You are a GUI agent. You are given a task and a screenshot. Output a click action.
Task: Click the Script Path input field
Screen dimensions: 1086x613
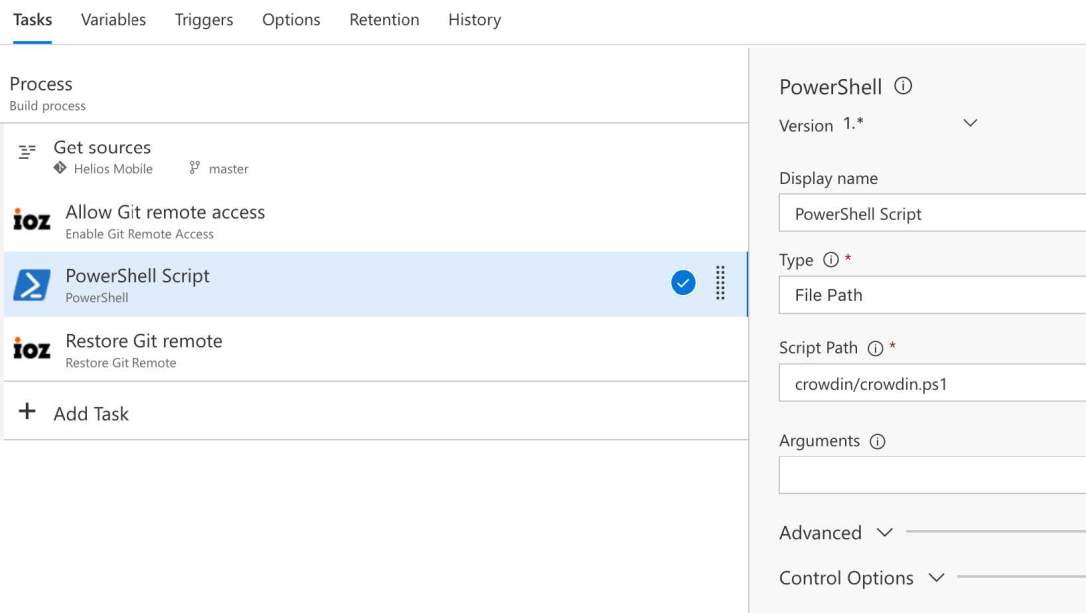(x=932, y=383)
